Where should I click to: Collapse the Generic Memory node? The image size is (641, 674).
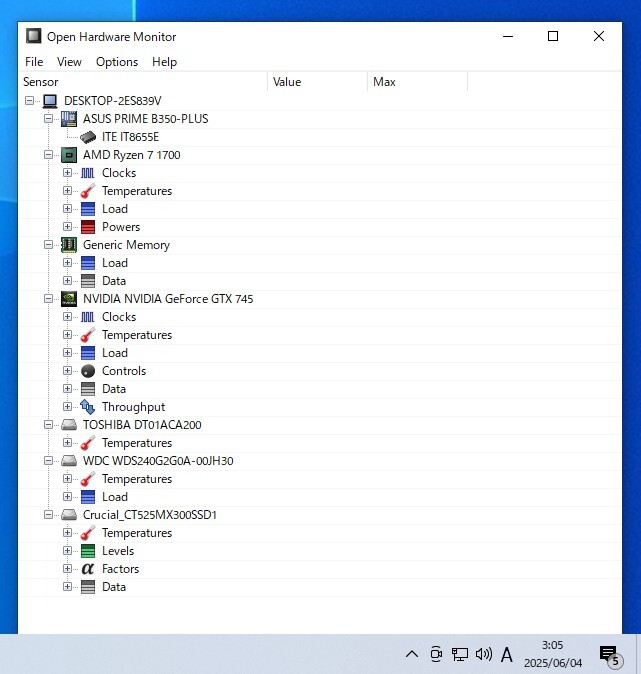click(x=49, y=245)
